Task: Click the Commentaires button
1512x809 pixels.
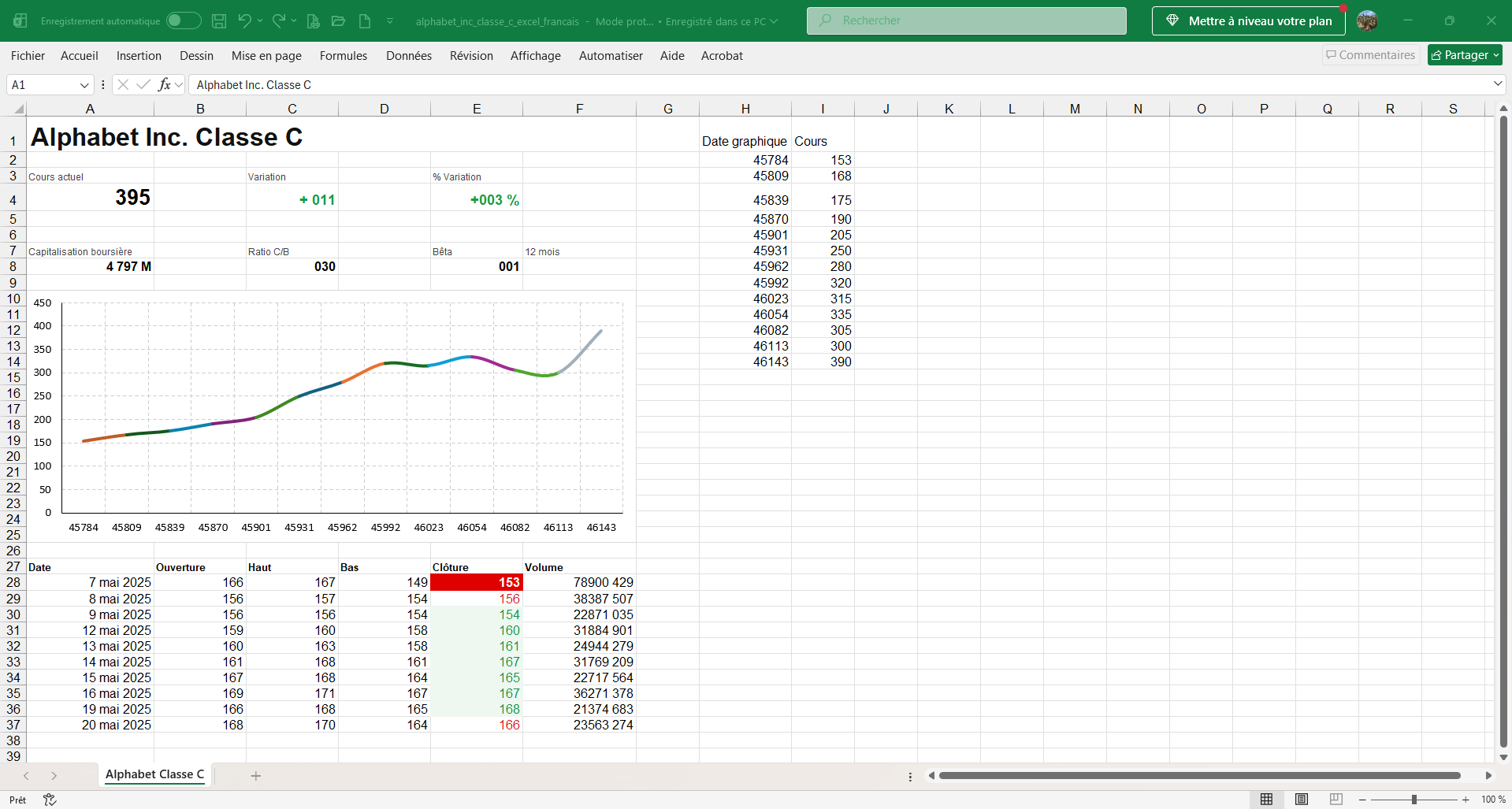Action: tap(1371, 55)
